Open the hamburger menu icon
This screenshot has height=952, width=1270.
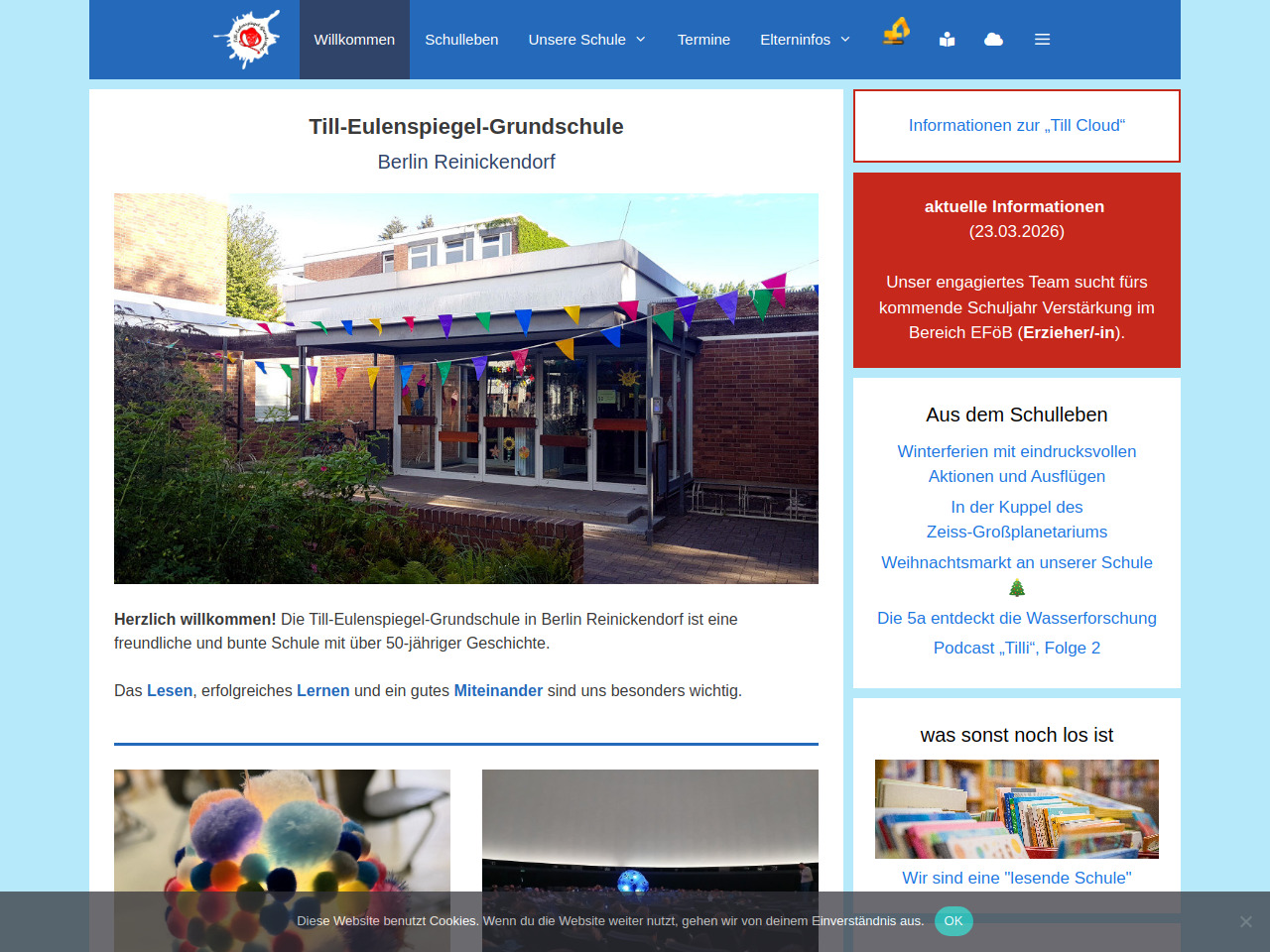pos(1042,40)
